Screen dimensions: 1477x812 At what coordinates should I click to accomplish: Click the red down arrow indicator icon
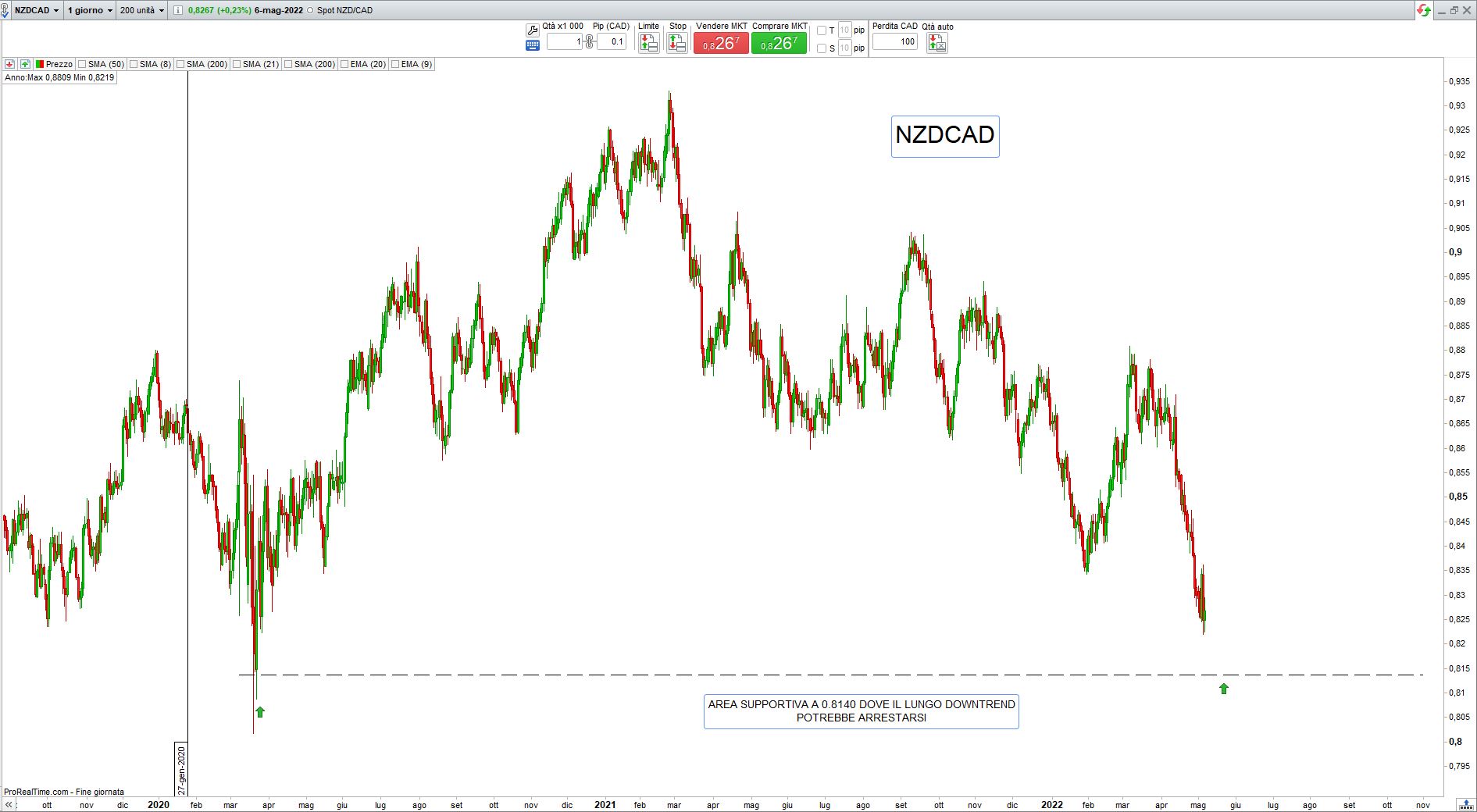click(x=9, y=64)
